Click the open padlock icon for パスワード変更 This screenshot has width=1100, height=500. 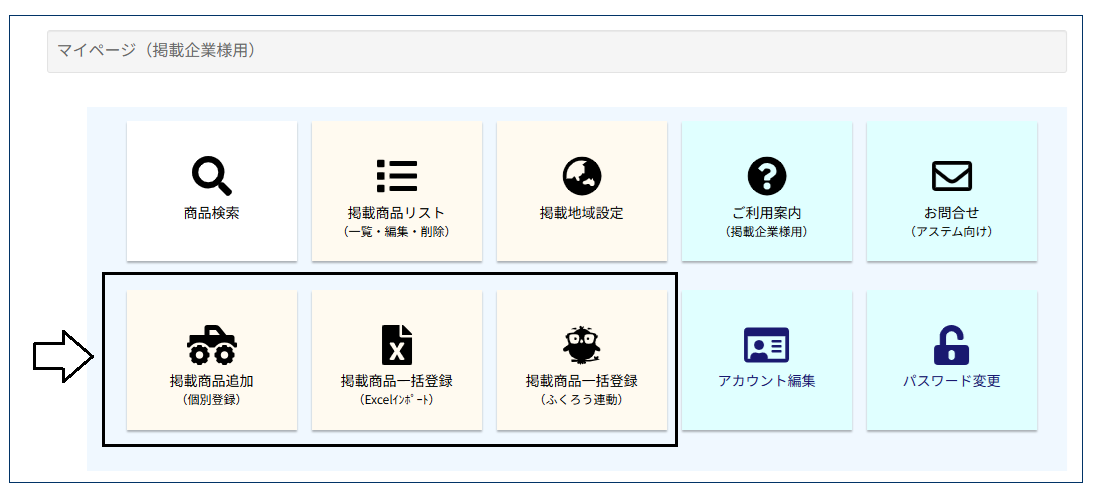pos(951,345)
